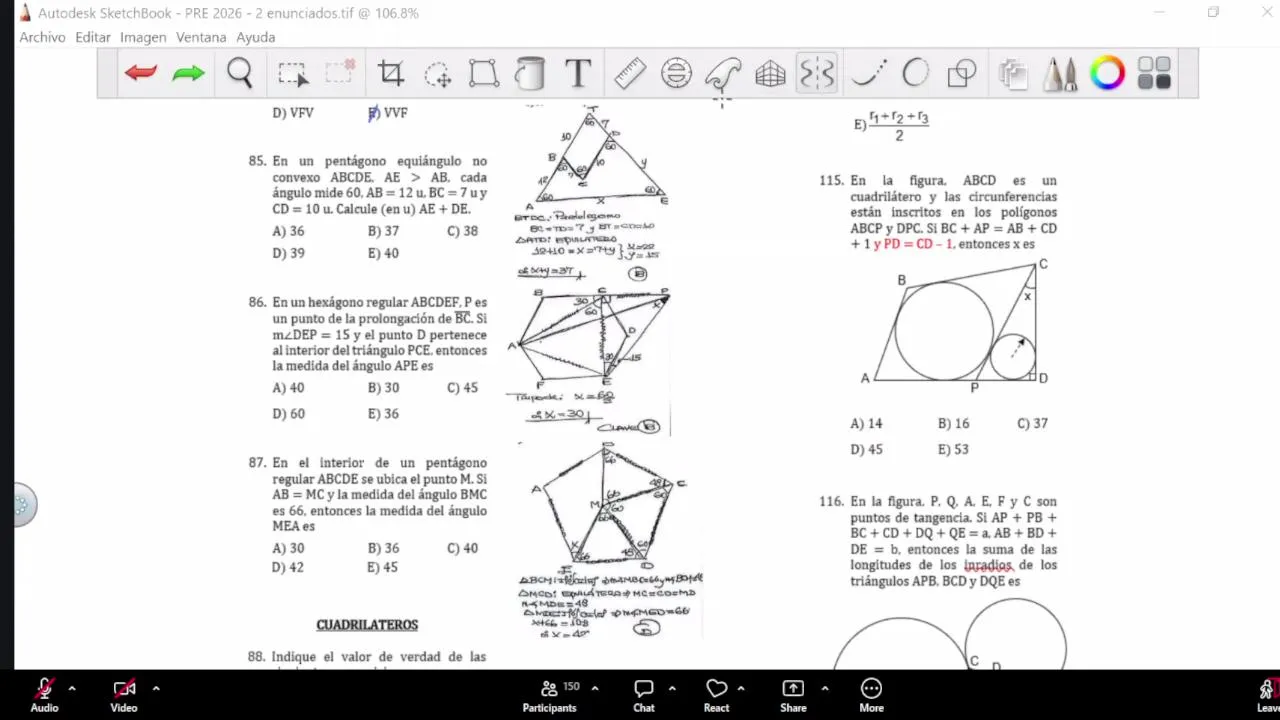This screenshot has width=1280, height=720.
Task: Open the Participants panel
Action: coord(549,695)
